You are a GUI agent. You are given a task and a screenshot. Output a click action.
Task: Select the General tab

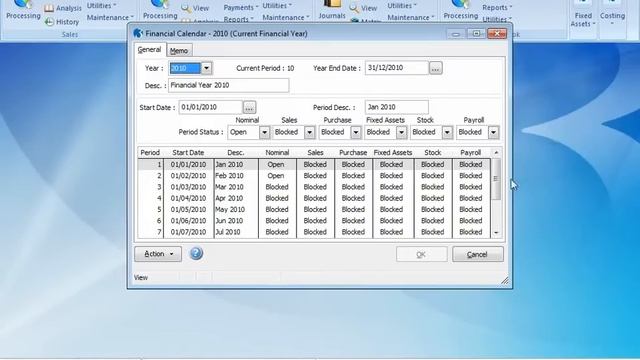pyautogui.click(x=149, y=49)
